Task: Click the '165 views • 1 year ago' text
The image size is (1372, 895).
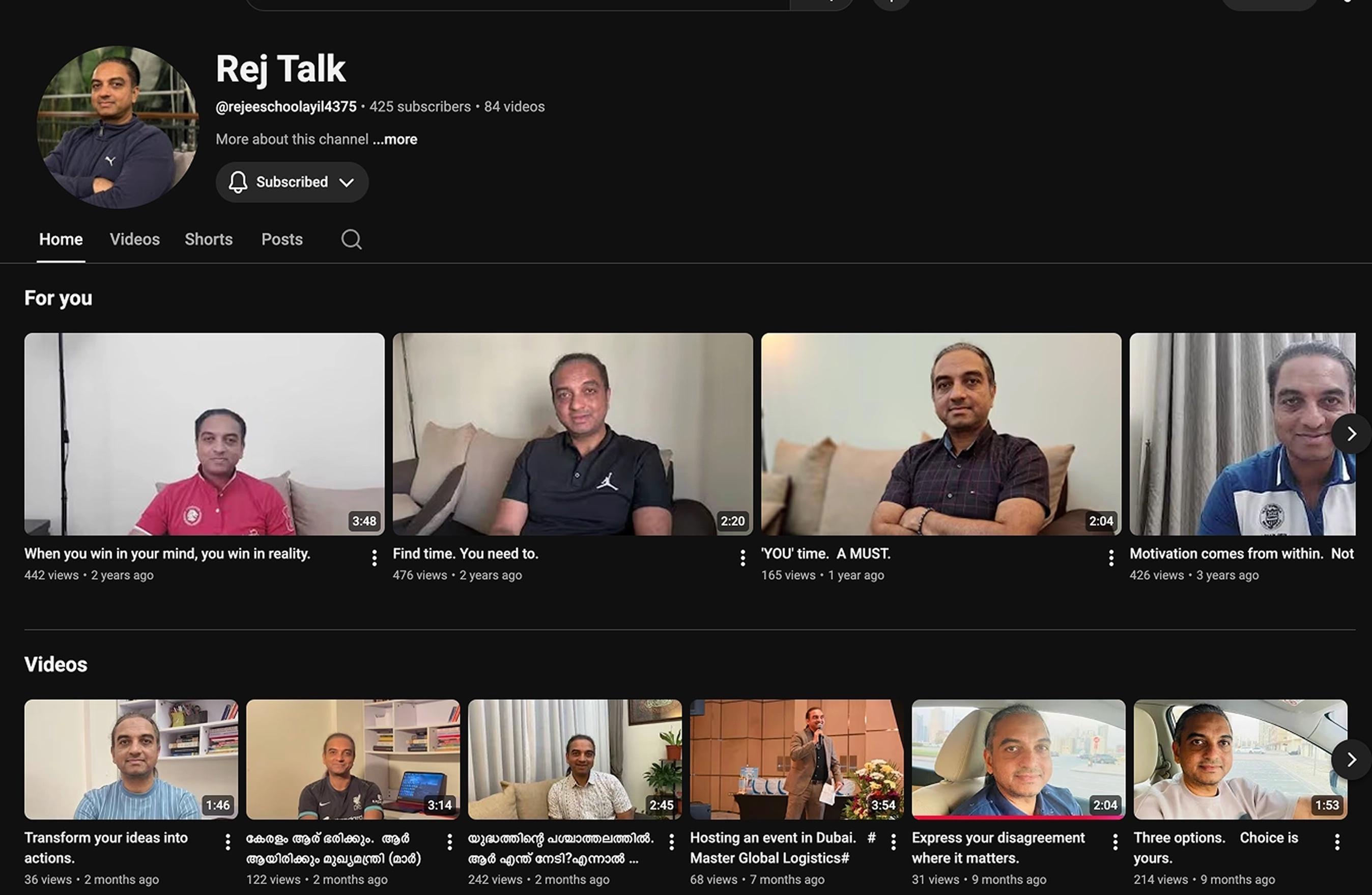Action: [822, 575]
